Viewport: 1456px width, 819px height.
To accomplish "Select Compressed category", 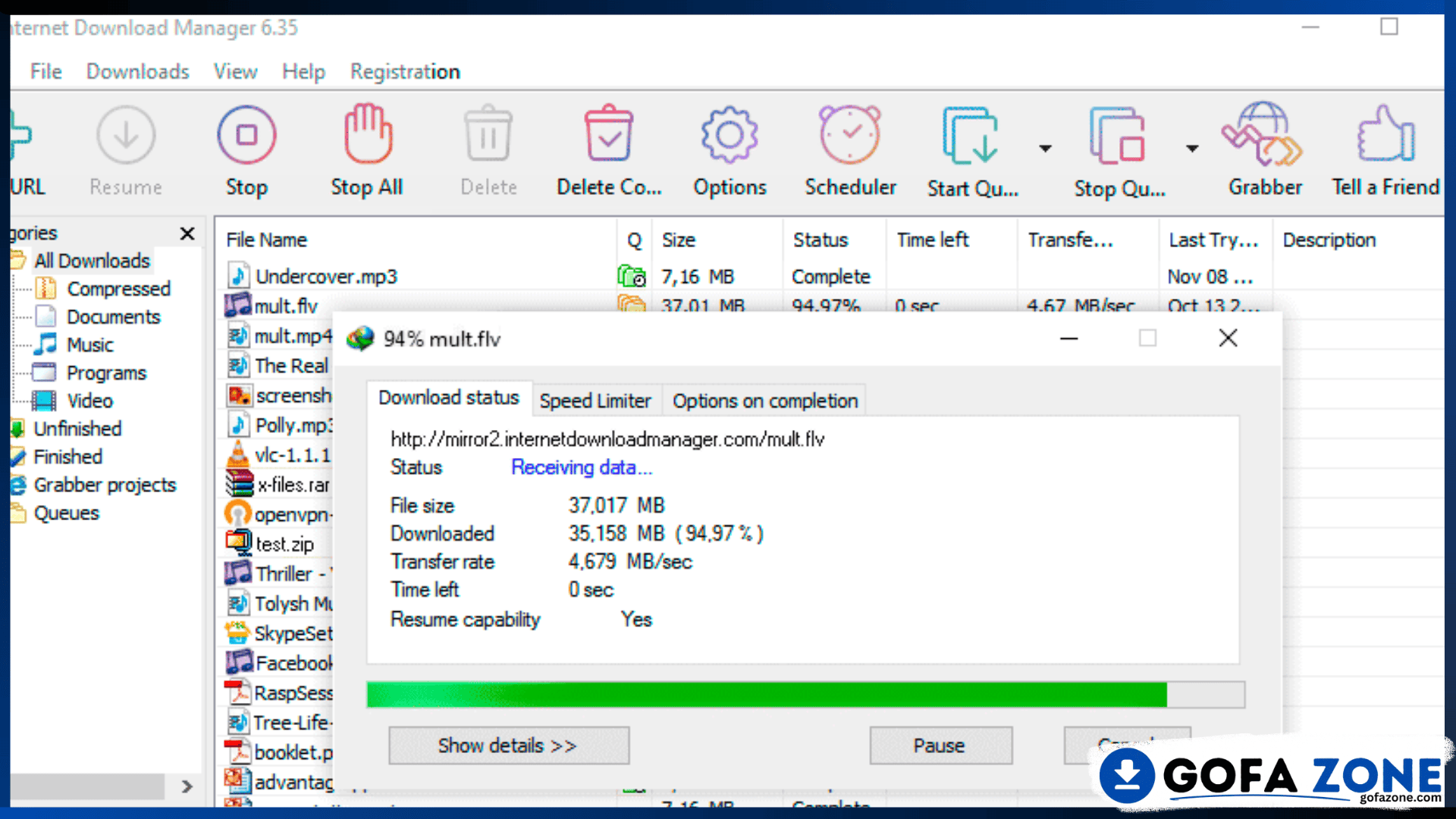I will click(x=118, y=289).
